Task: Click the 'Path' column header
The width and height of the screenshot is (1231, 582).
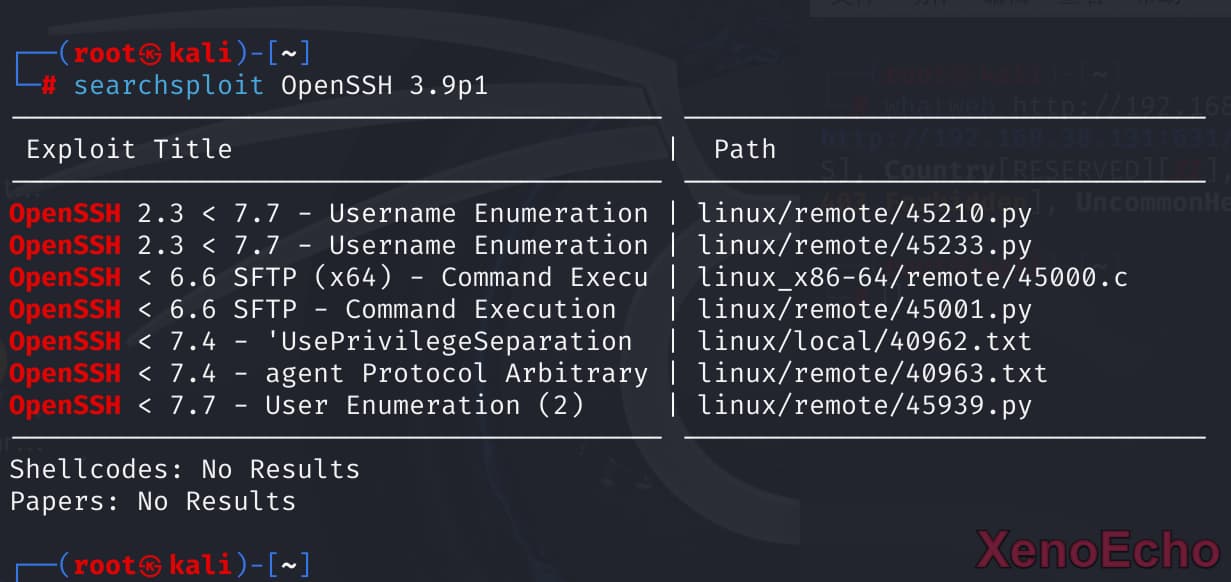Action: (744, 150)
